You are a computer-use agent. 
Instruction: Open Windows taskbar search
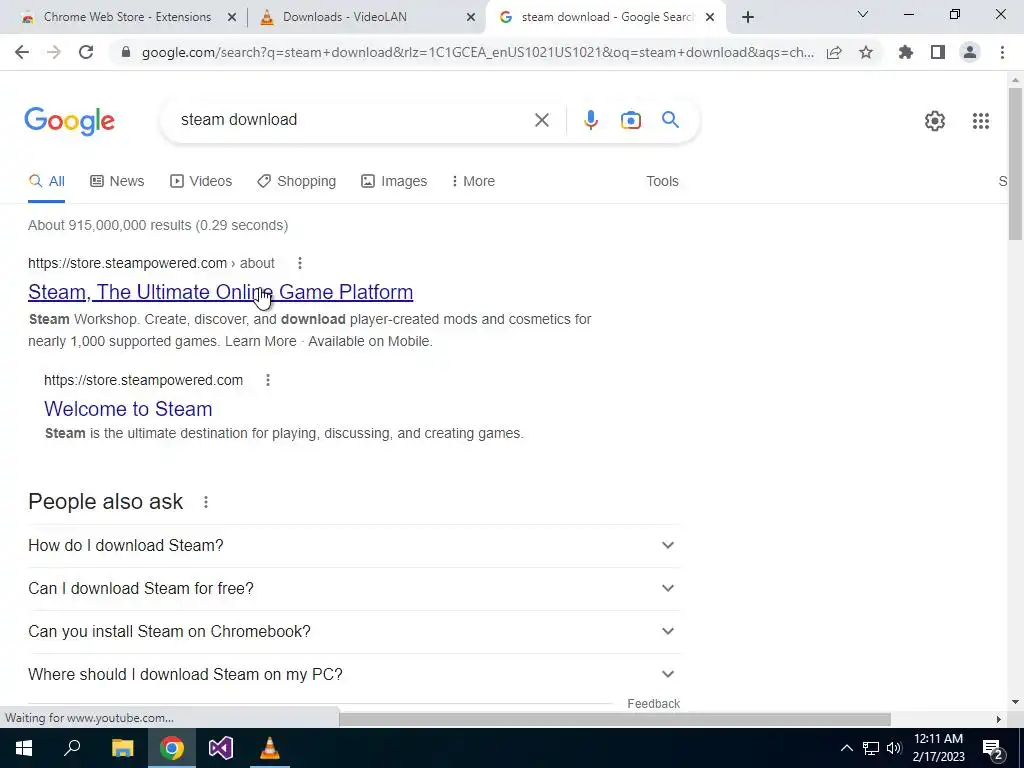click(x=72, y=748)
